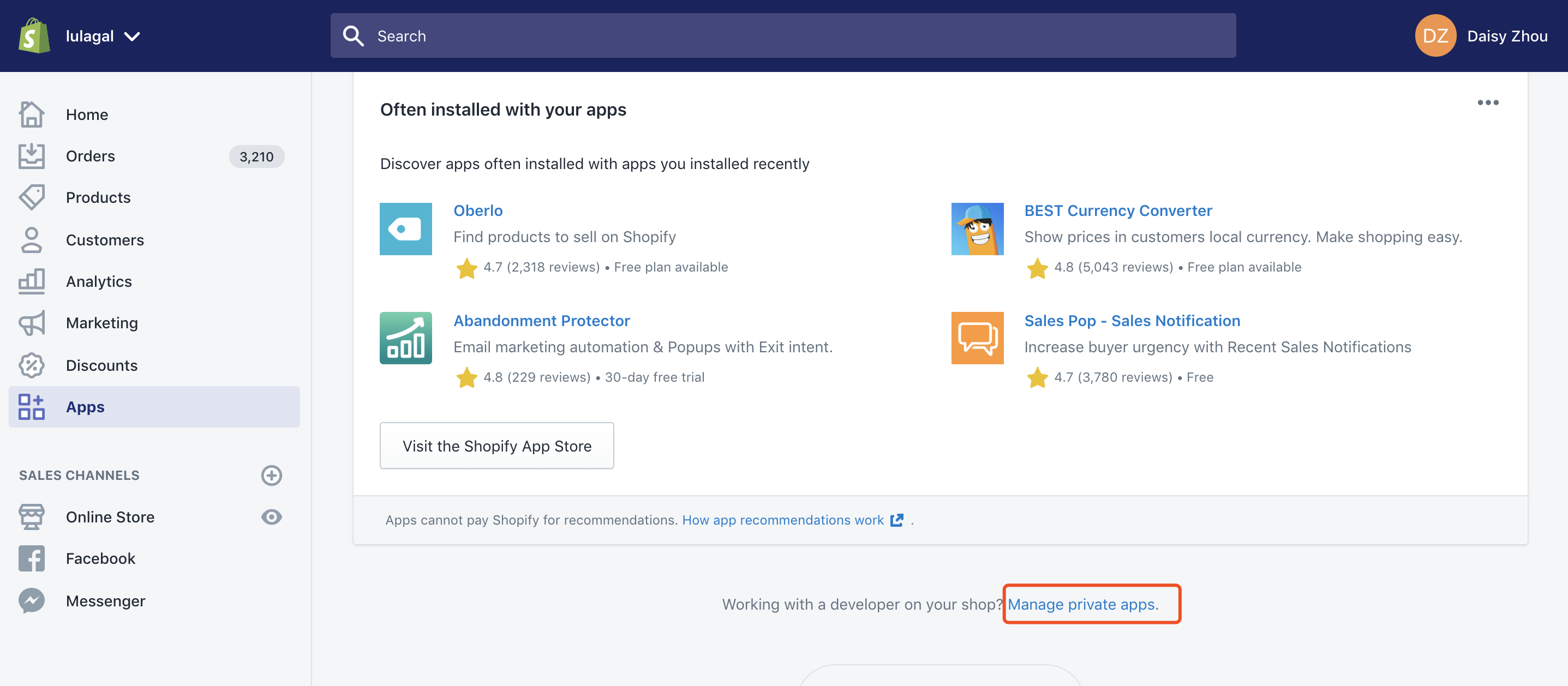This screenshot has height=686, width=1568.
Task: Open Customers in the sidebar
Action: click(105, 240)
